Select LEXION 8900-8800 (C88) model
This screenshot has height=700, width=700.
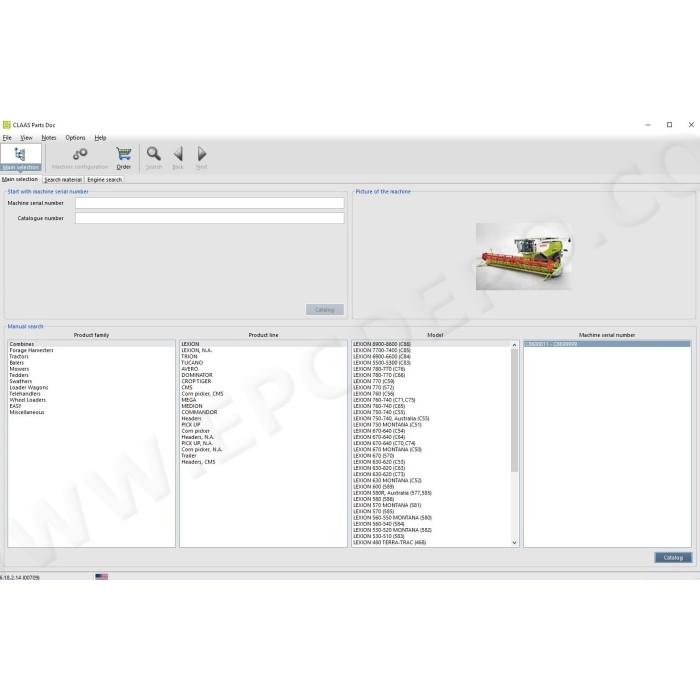click(x=431, y=344)
